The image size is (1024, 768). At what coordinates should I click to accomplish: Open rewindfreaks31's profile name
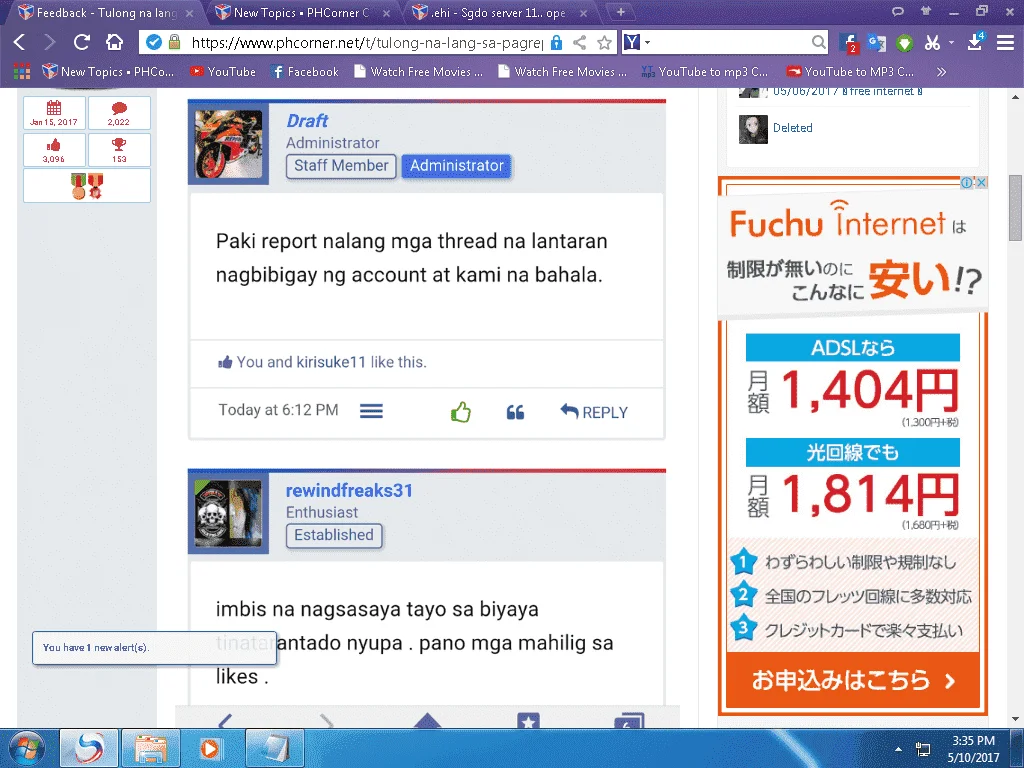(349, 490)
